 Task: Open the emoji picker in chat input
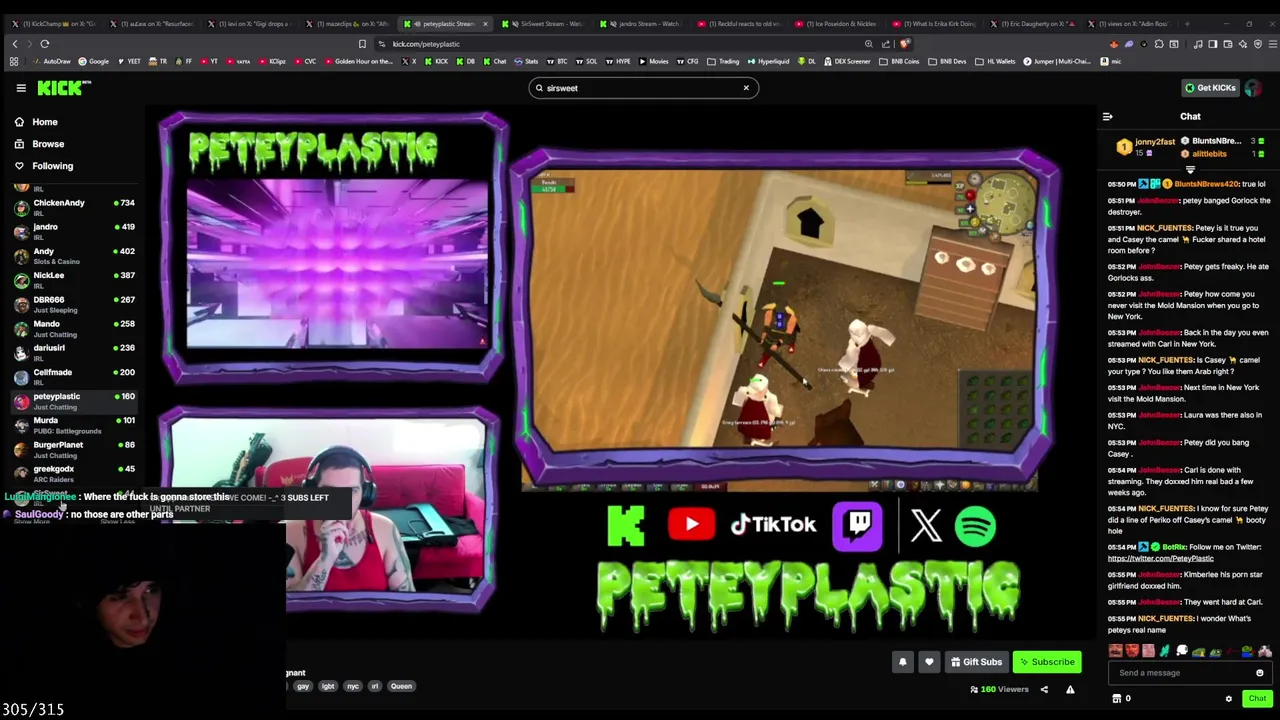(x=1260, y=673)
